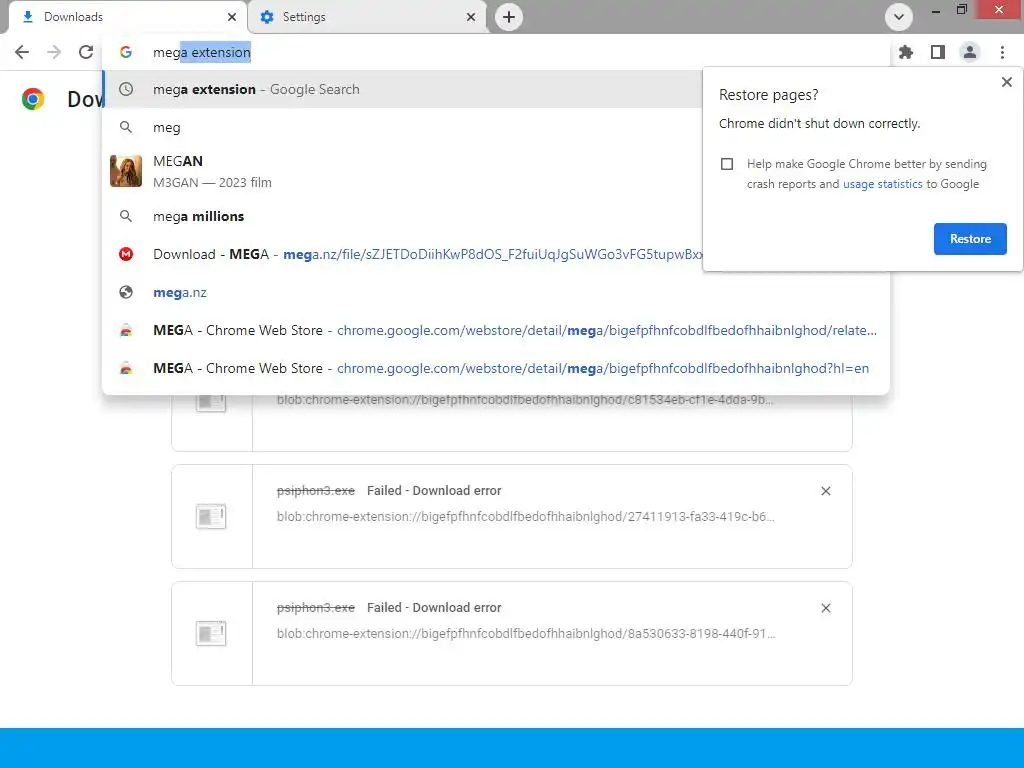Click the Restore button
1024x768 pixels.
970,239
